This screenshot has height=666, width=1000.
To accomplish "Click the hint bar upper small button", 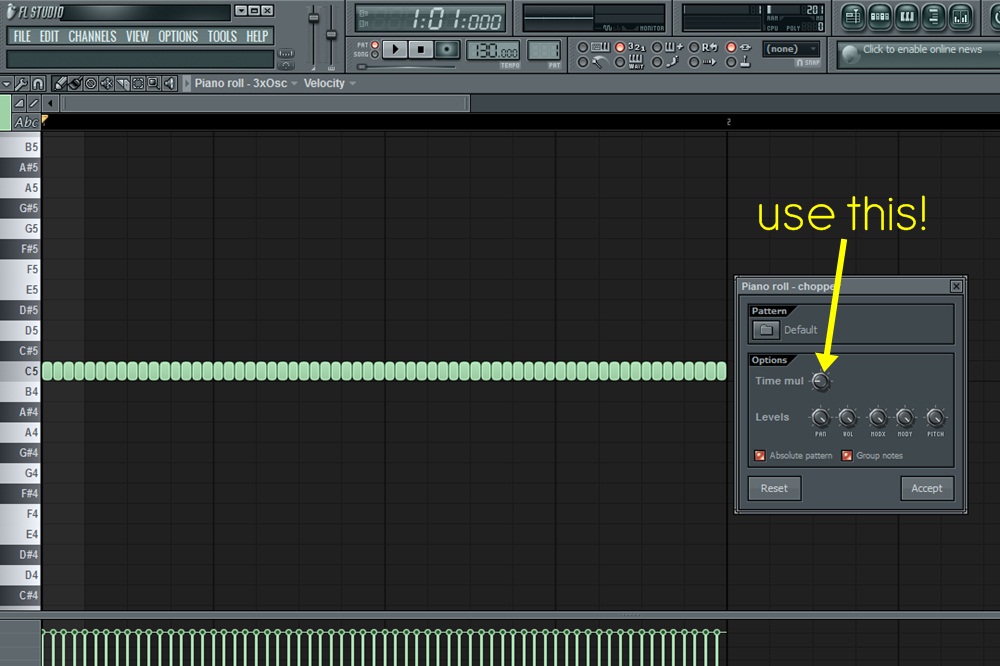I will click(x=286, y=54).
